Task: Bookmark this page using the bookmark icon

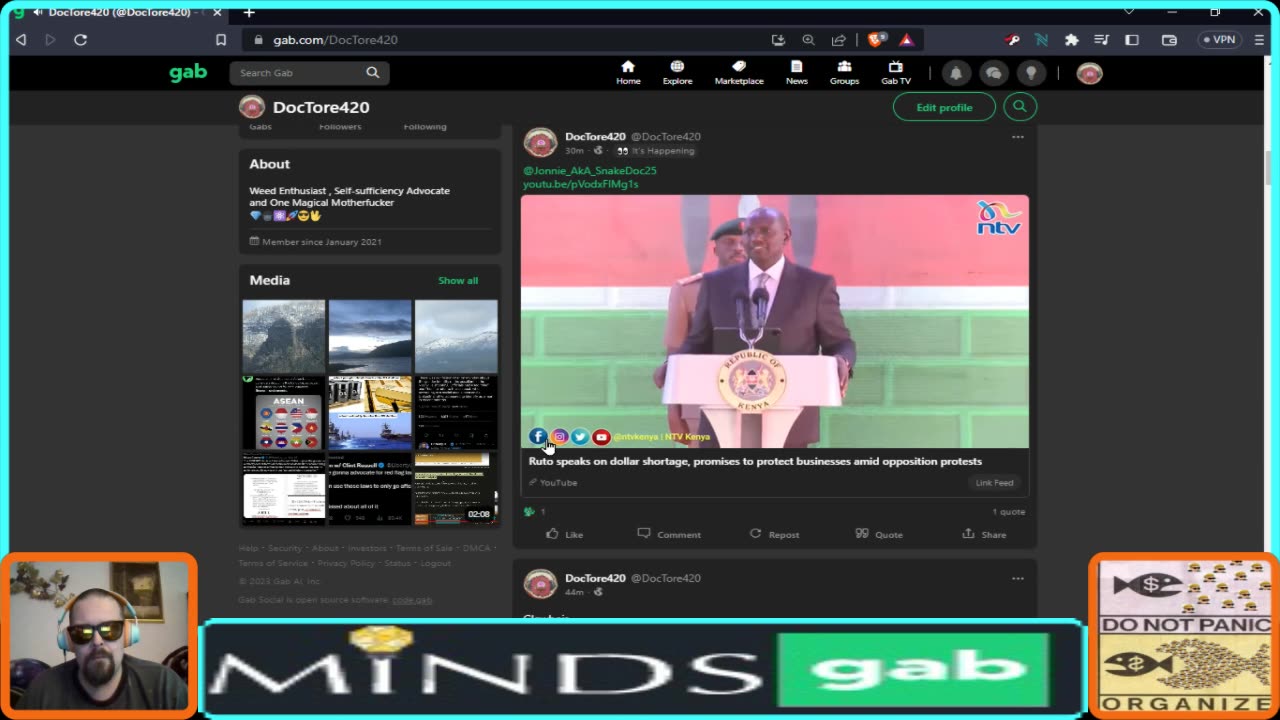Action: click(221, 40)
